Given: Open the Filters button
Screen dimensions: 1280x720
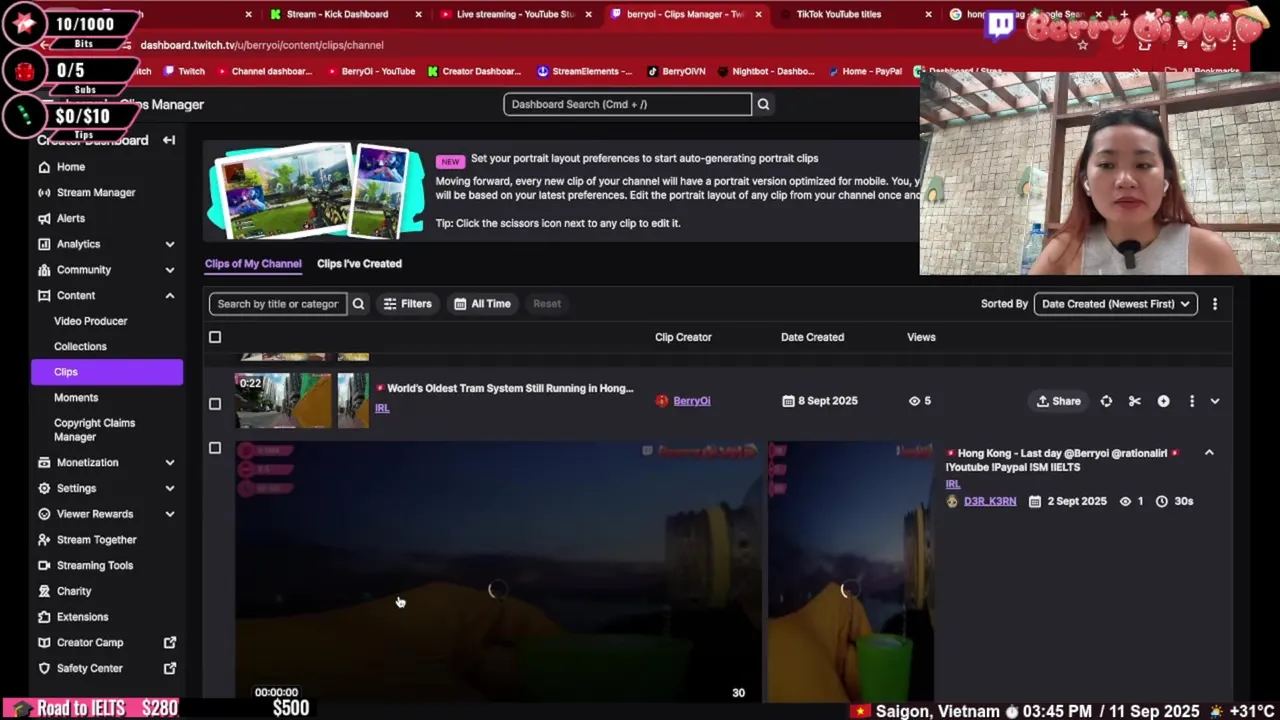Looking at the screenshot, I should [x=407, y=304].
